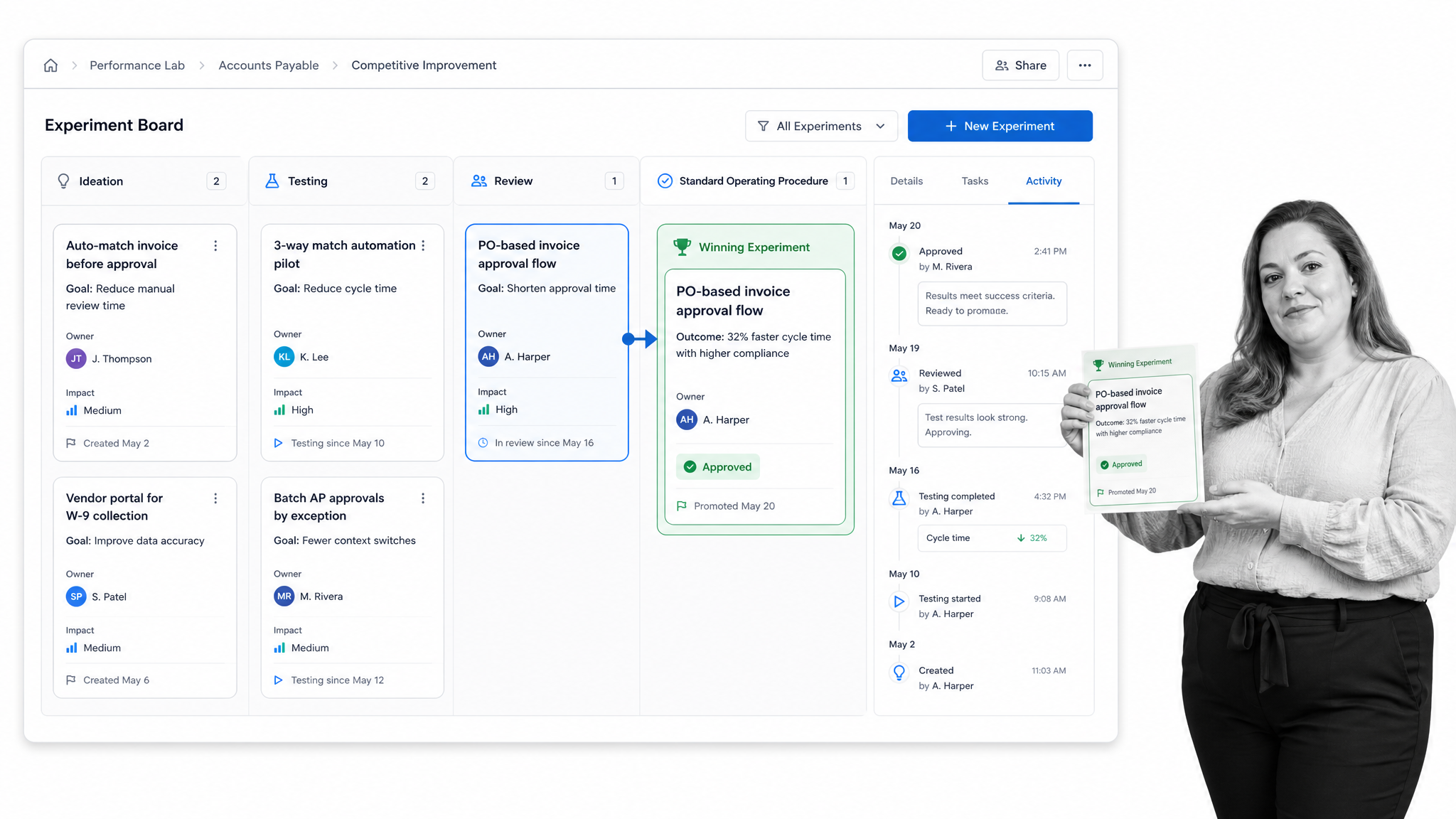
Task: Expand the All Experiments filter dropdown
Action: coord(821,126)
